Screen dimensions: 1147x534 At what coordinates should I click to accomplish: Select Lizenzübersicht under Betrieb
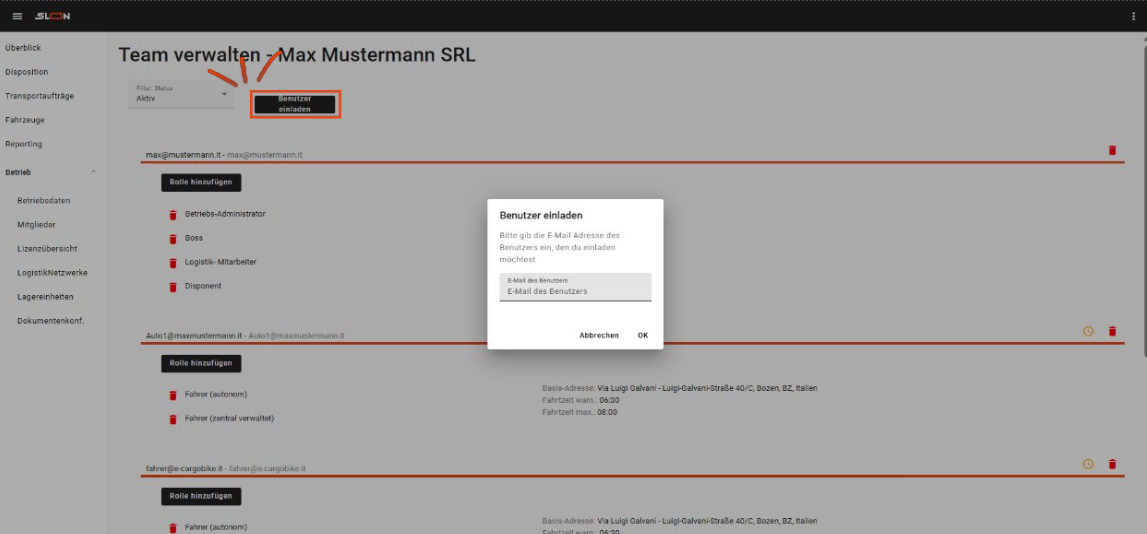tap(47, 248)
